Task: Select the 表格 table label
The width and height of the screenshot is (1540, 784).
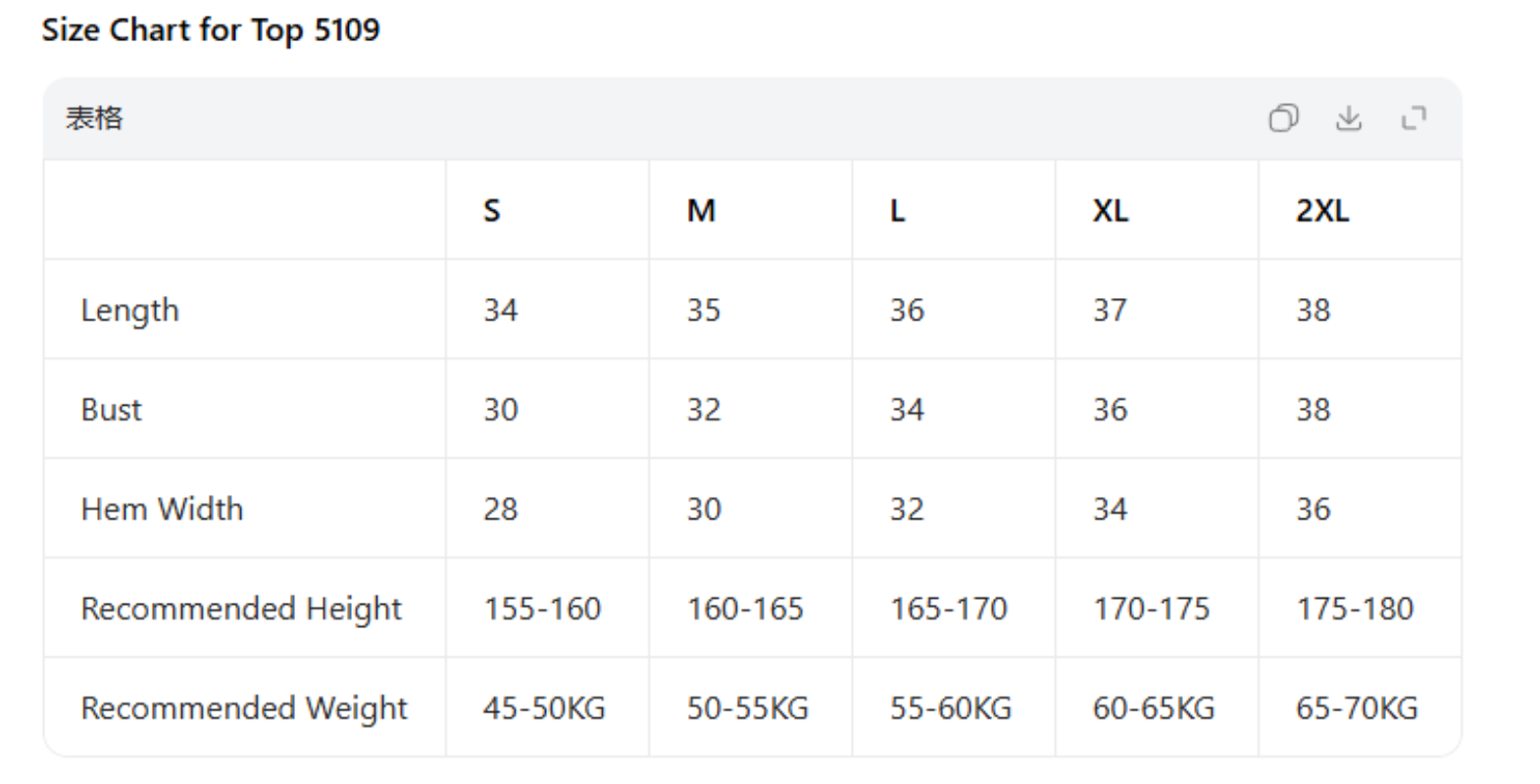Action: pos(94,119)
